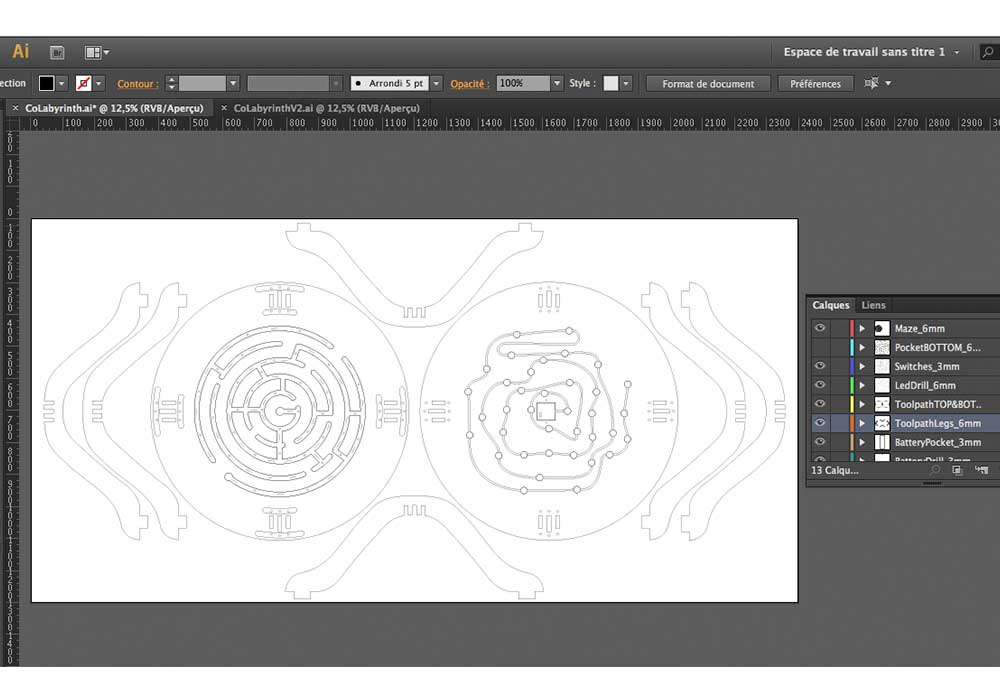Click the Style swatch box
The width and height of the screenshot is (1000, 700).
611,84
